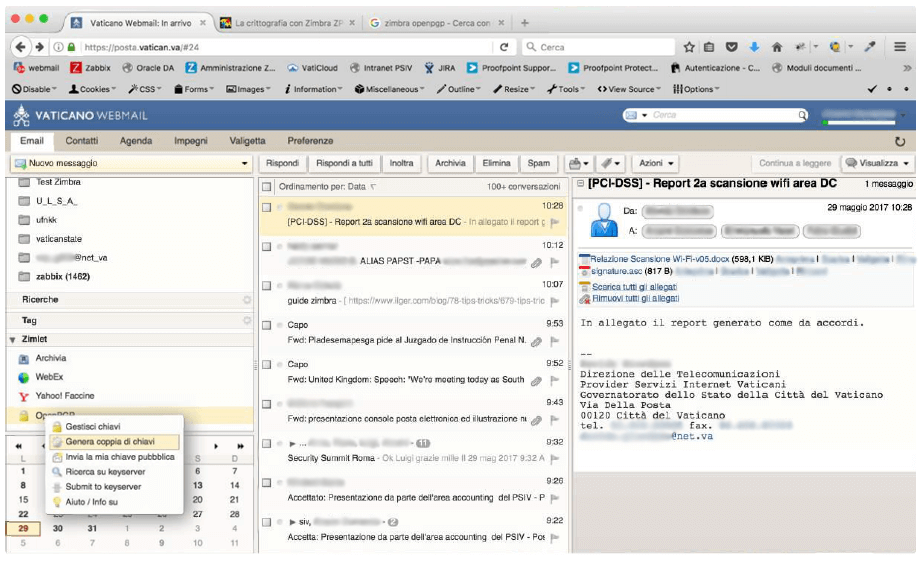Click the Inoltra button
The height and width of the screenshot is (564, 922).
tap(401, 163)
